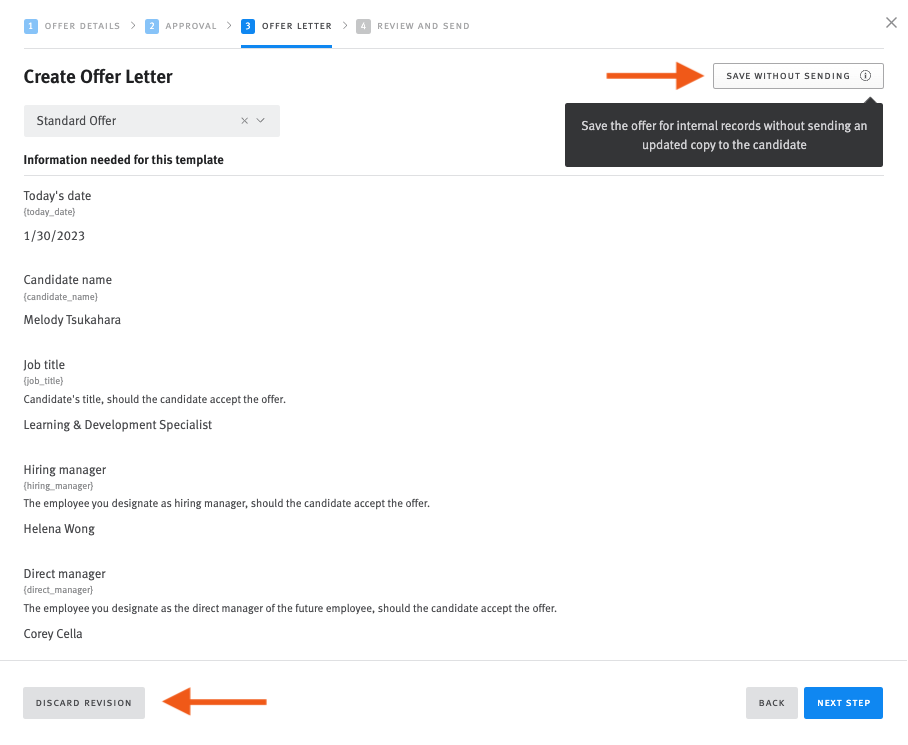
Task: Proceed with the Next Step button
Action: click(x=843, y=703)
